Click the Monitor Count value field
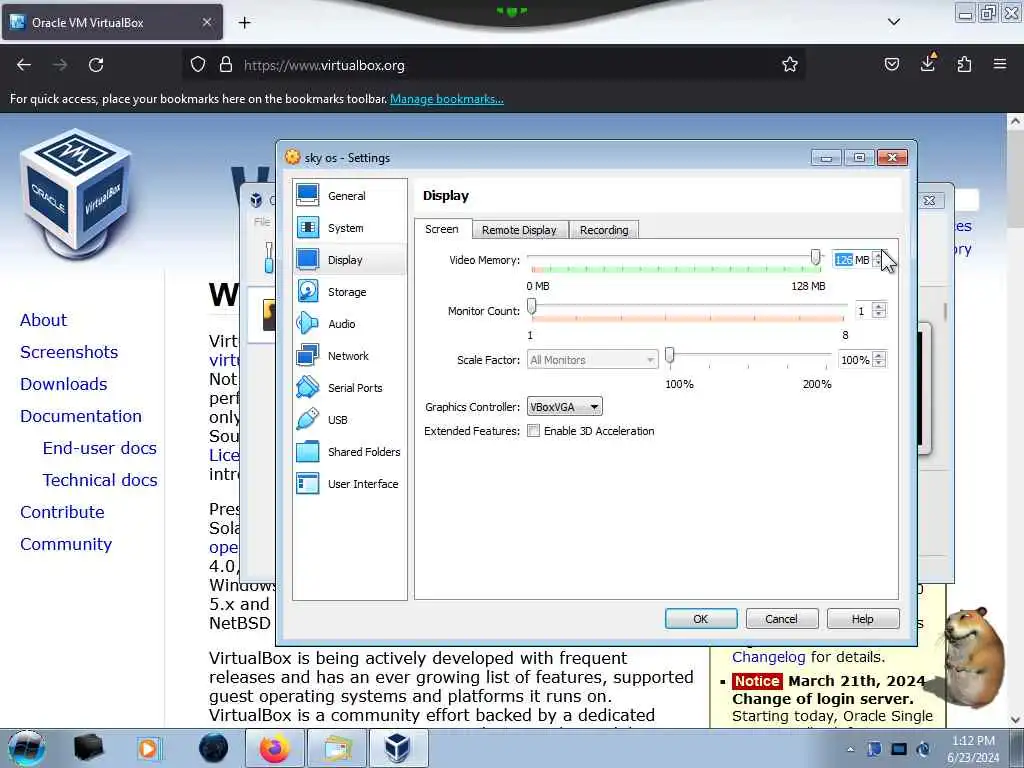 click(x=864, y=311)
